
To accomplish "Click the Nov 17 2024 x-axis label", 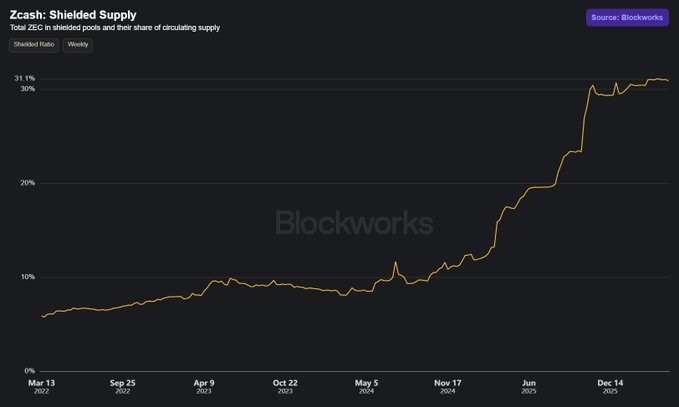I will click(x=448, y=386).
